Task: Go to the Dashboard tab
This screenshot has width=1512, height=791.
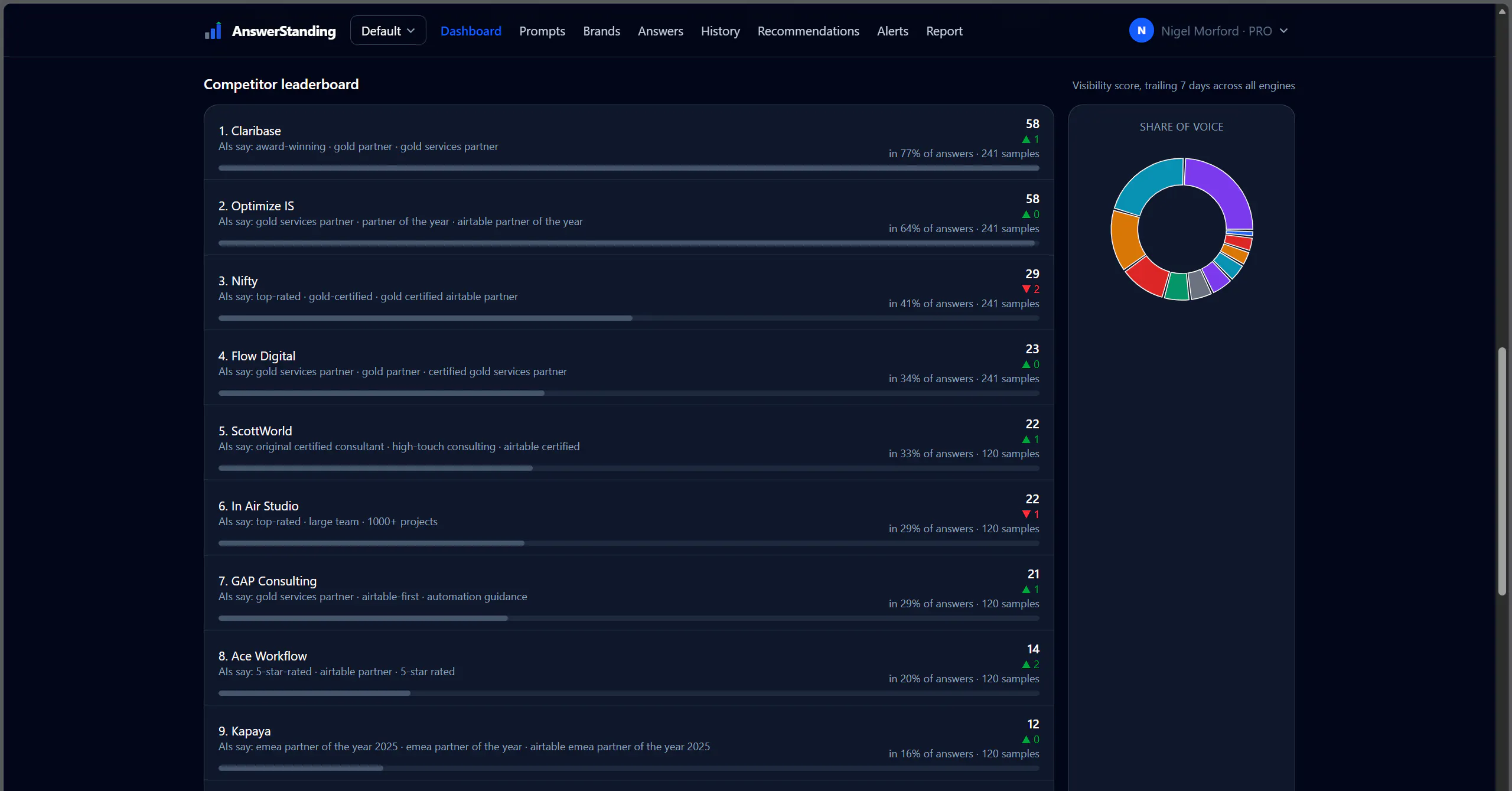Action: tap(471, 31)
